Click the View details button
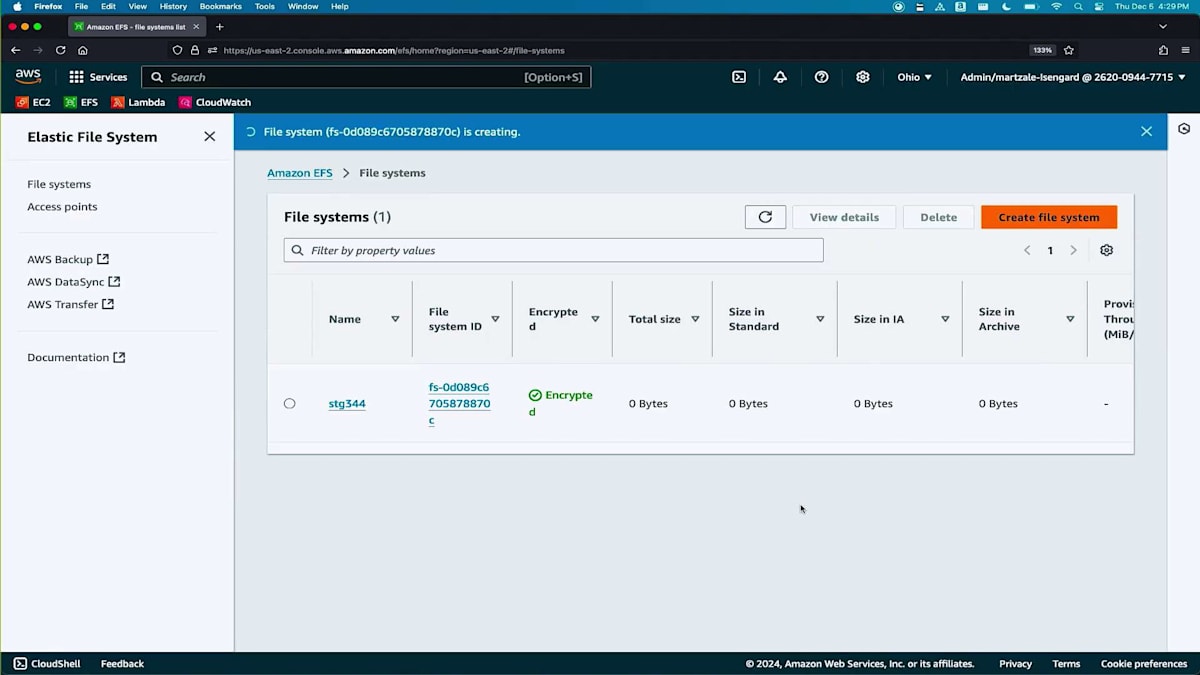1200x675 pixels. pos(844,217)
